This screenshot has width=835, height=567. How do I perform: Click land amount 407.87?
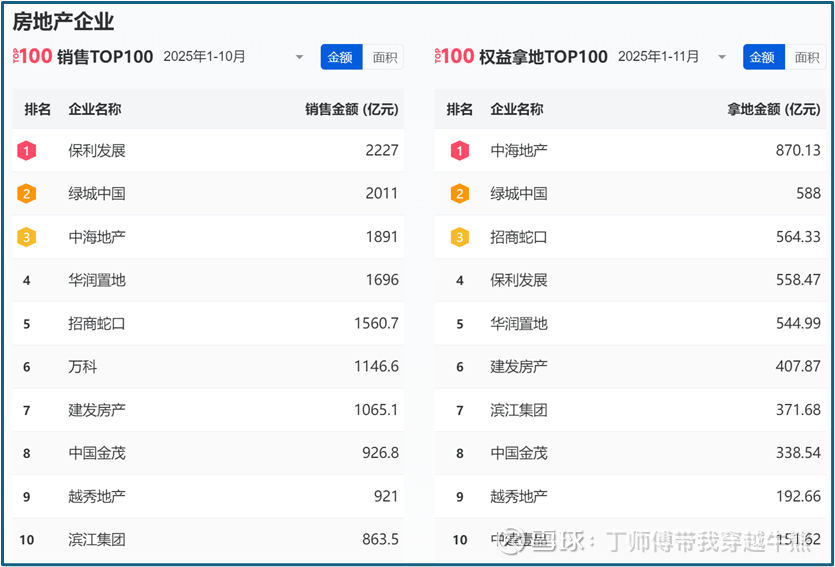[798, 366]
